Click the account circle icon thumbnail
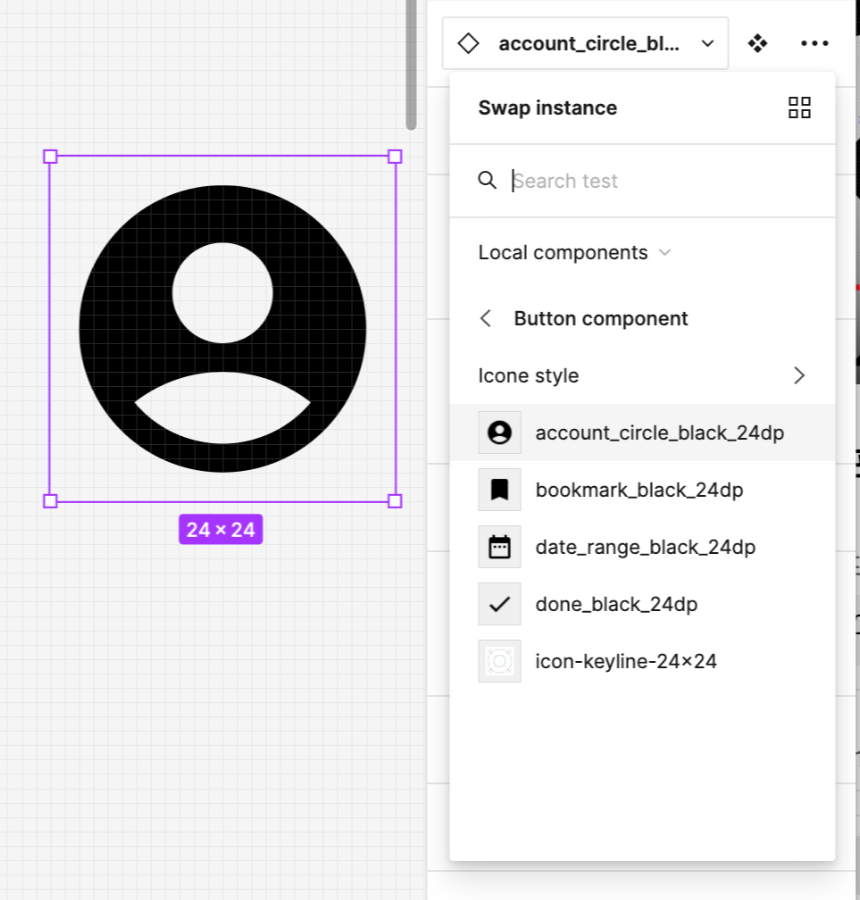Image resolution: width=860 pixels, height=900 pixels. point(499,432)
